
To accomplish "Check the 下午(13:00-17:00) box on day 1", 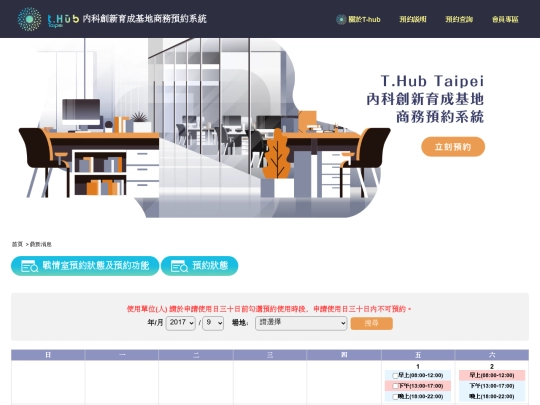I will (x=395, y=386).
